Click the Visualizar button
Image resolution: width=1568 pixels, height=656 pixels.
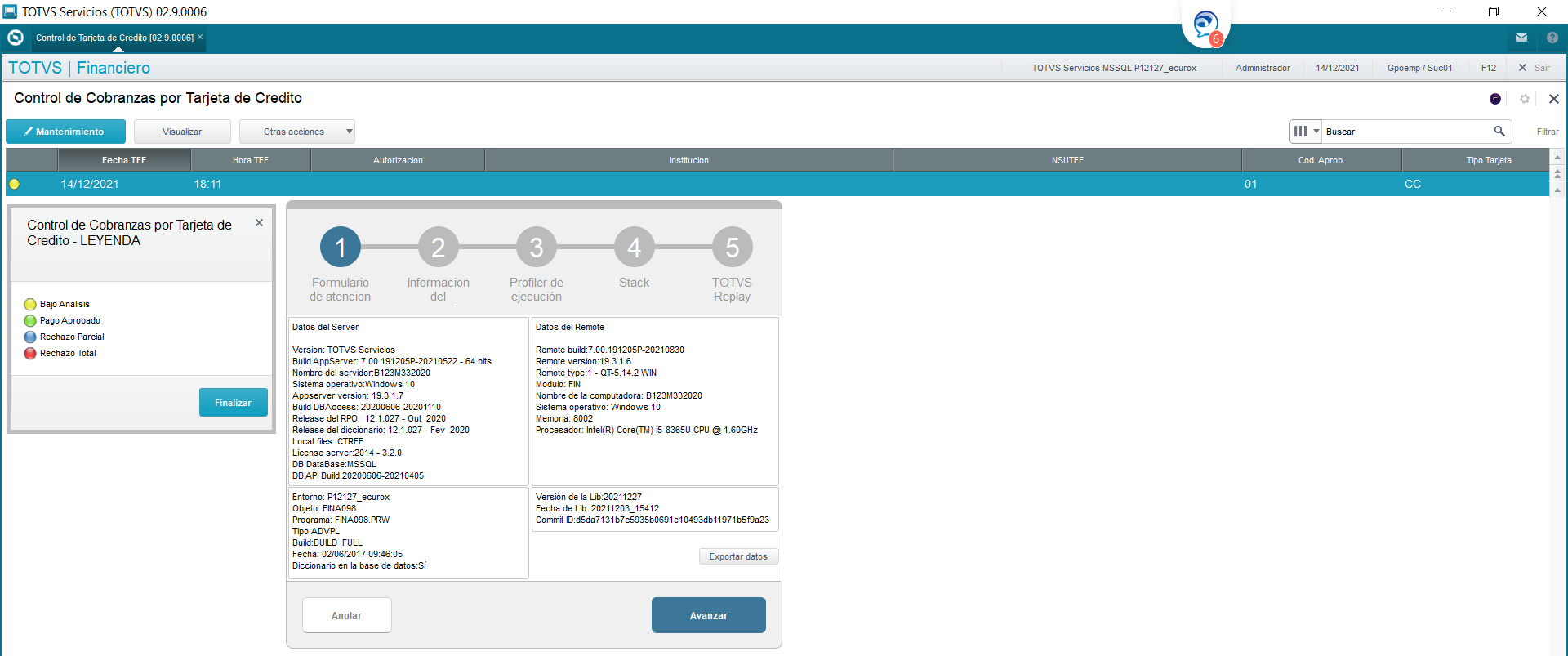click(x=182, y=132)
